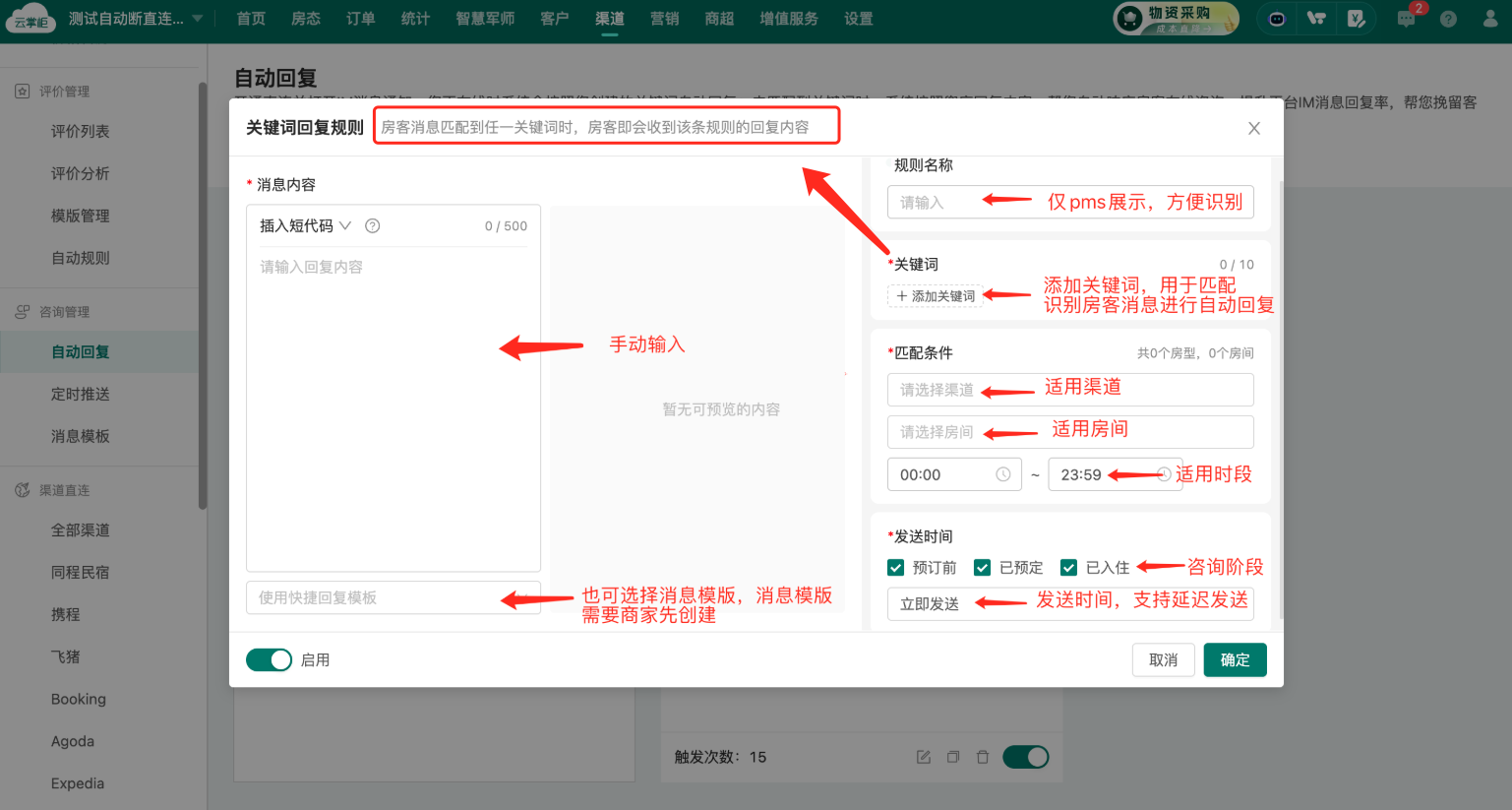1512x810 pixels.
Task: Click the 添加关键词 button
Action: (936, 296)
